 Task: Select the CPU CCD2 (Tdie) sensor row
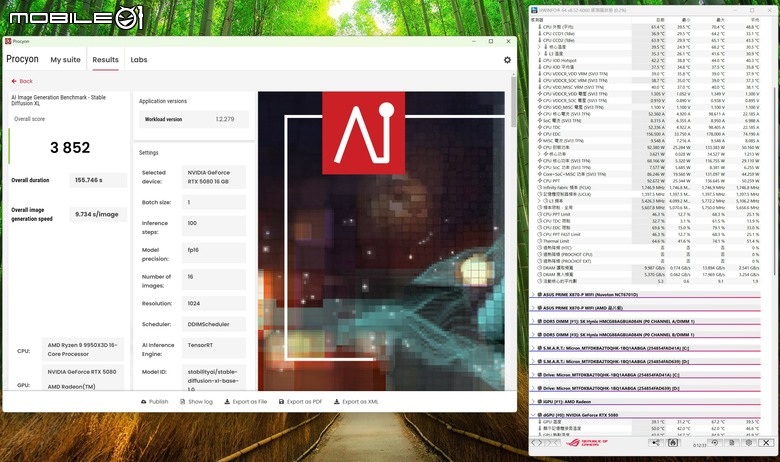click(646, 40)
